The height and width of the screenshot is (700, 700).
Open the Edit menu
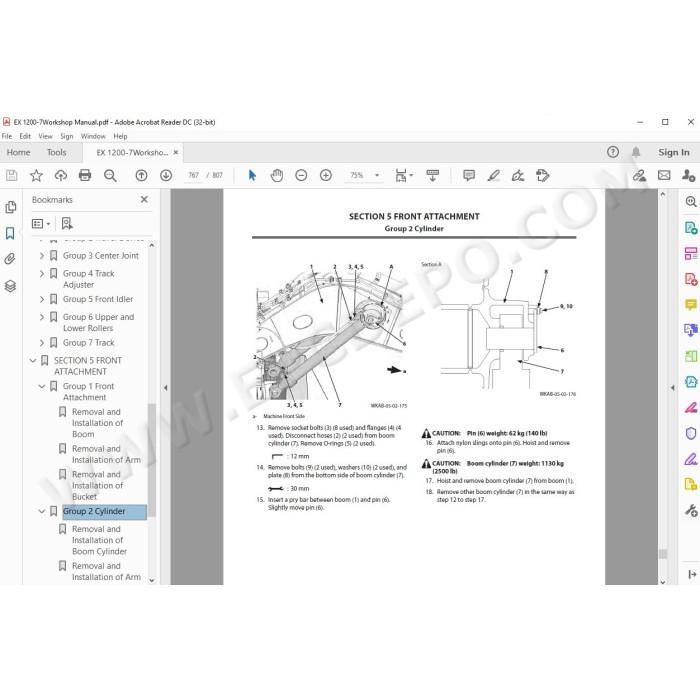(25, 136)
